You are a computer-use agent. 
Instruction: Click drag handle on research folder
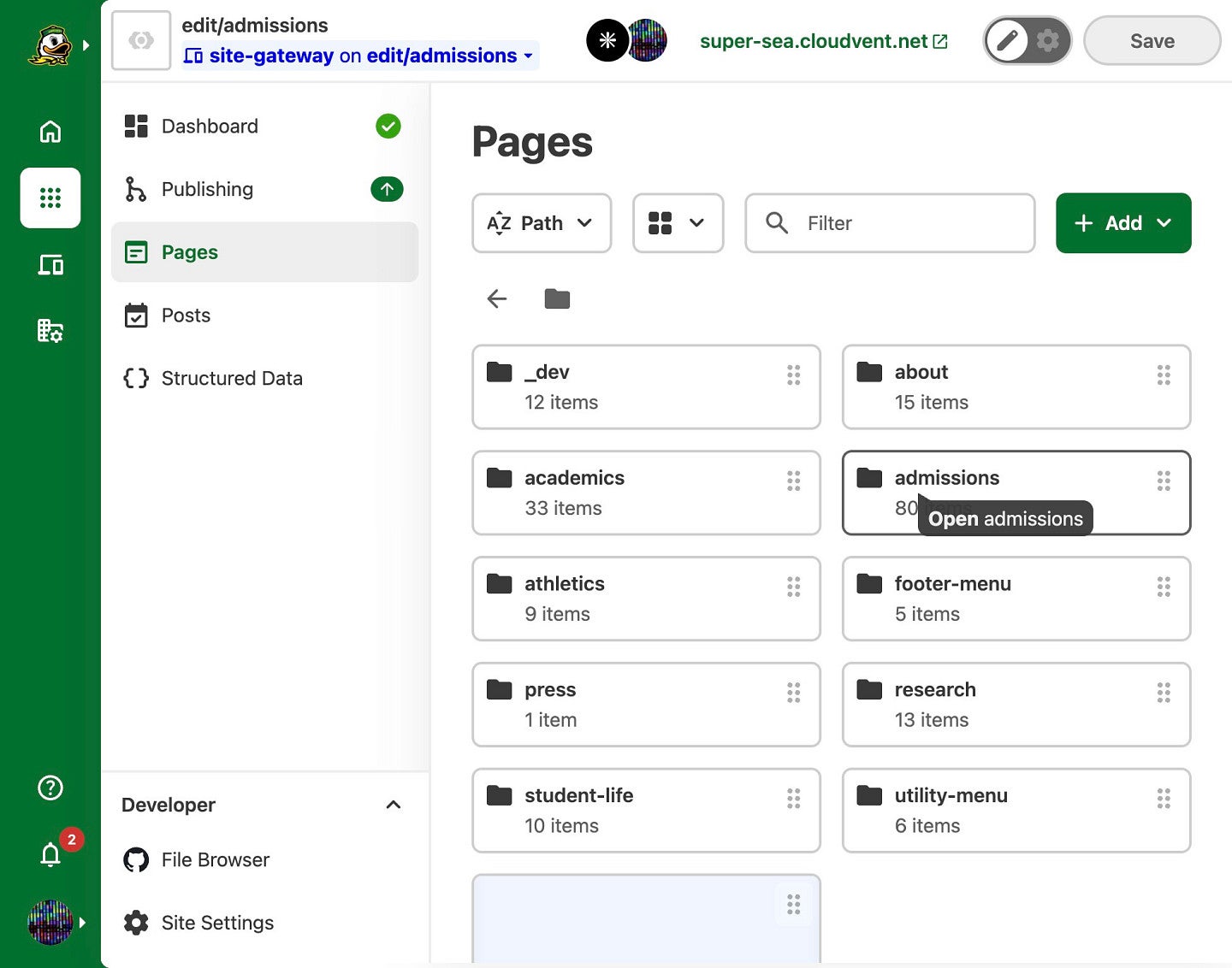click(1164, 693)
